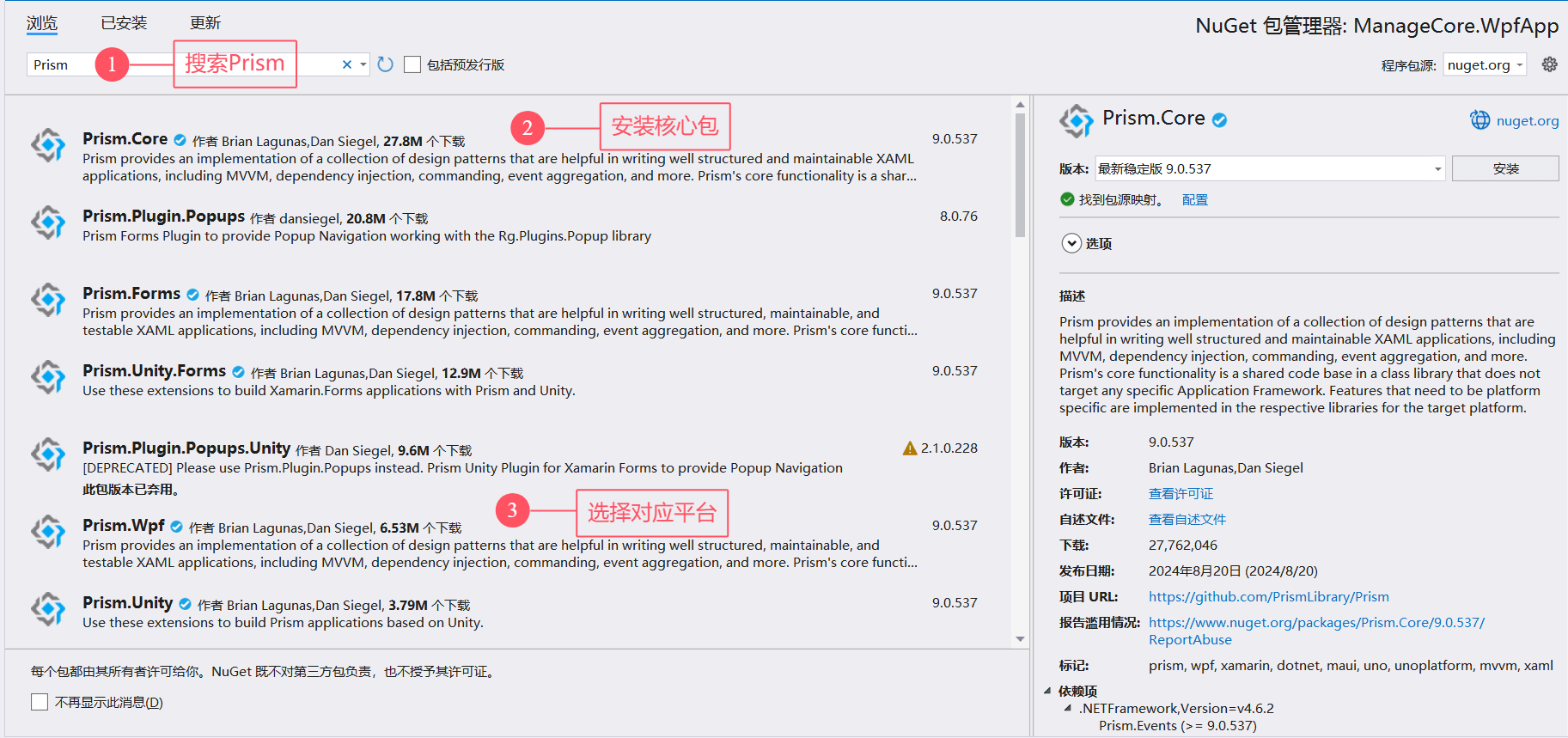This screenshot has width=1568, height=738.
Task: Switch to the 更新 tab
Action: point(205,23)
